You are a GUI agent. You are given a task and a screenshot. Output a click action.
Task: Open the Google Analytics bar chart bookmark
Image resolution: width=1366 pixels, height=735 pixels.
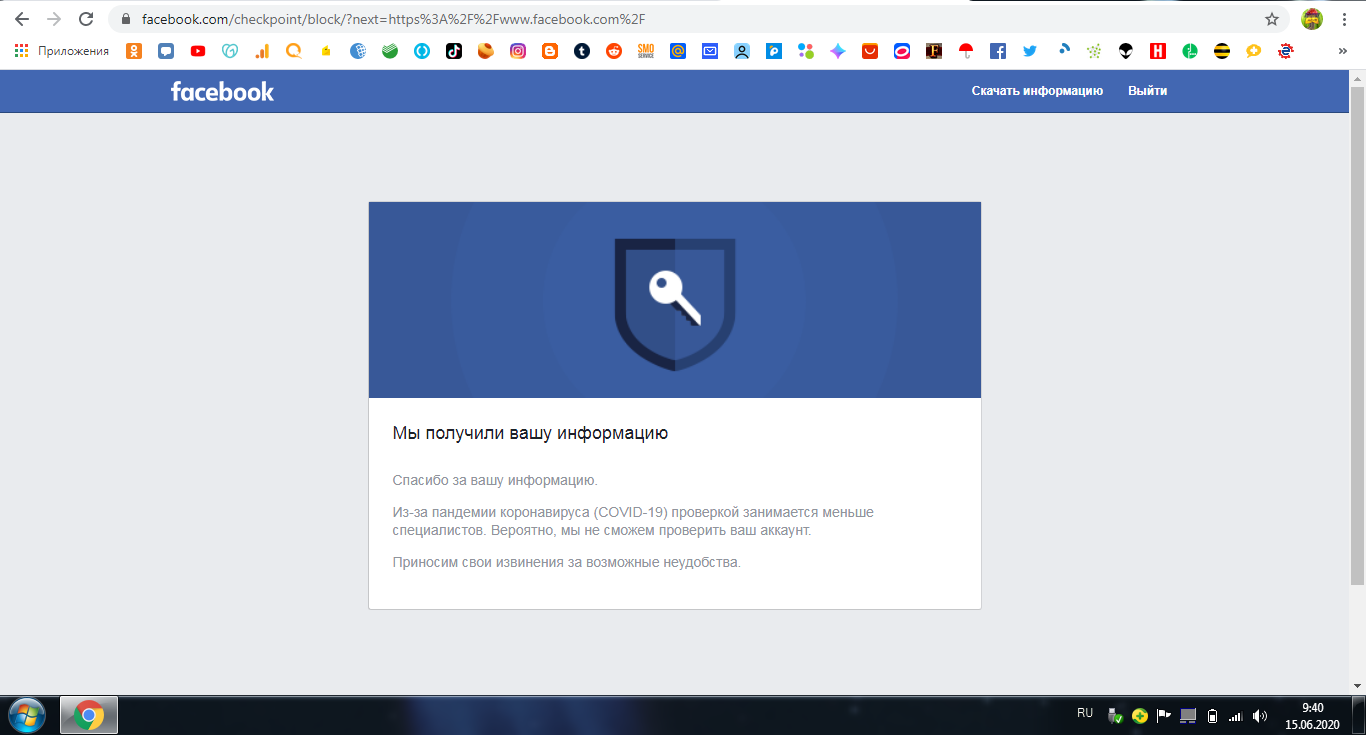click(262, 51)
